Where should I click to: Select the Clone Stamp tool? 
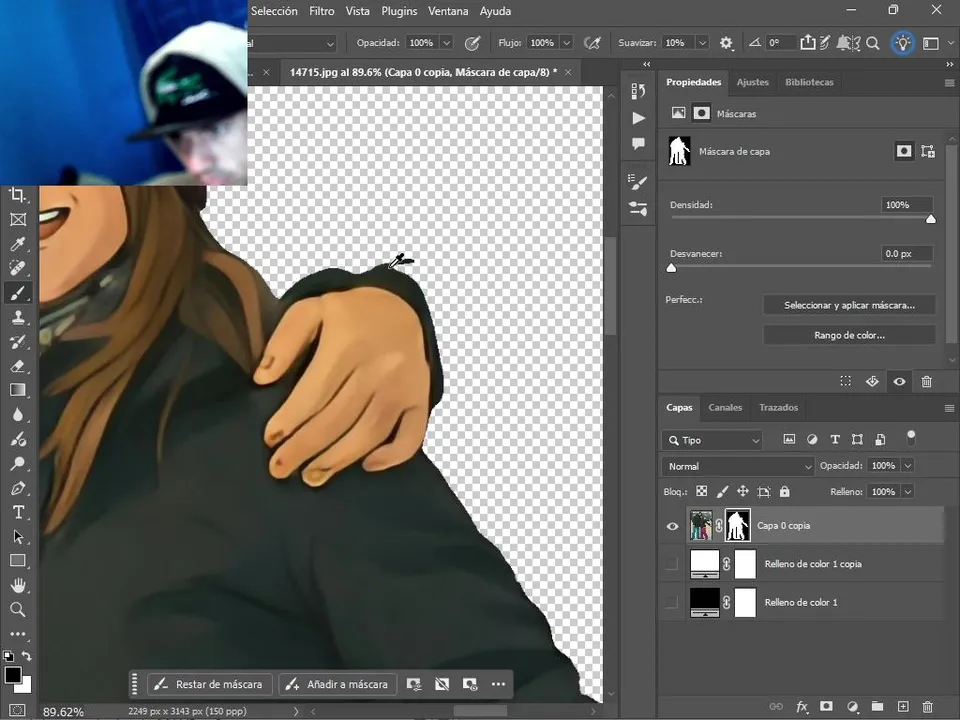tap(18, 317)
